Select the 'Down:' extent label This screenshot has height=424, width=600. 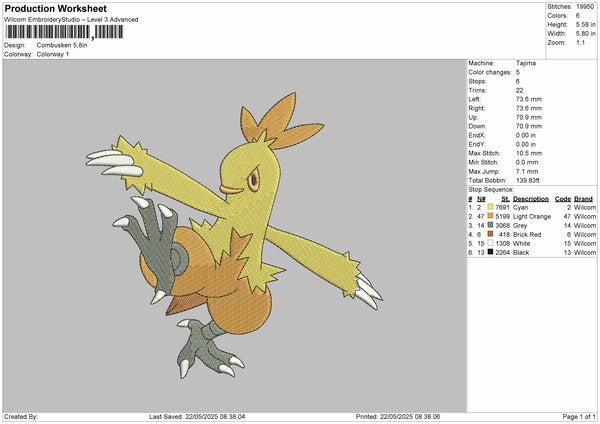[x=477, y=126]
